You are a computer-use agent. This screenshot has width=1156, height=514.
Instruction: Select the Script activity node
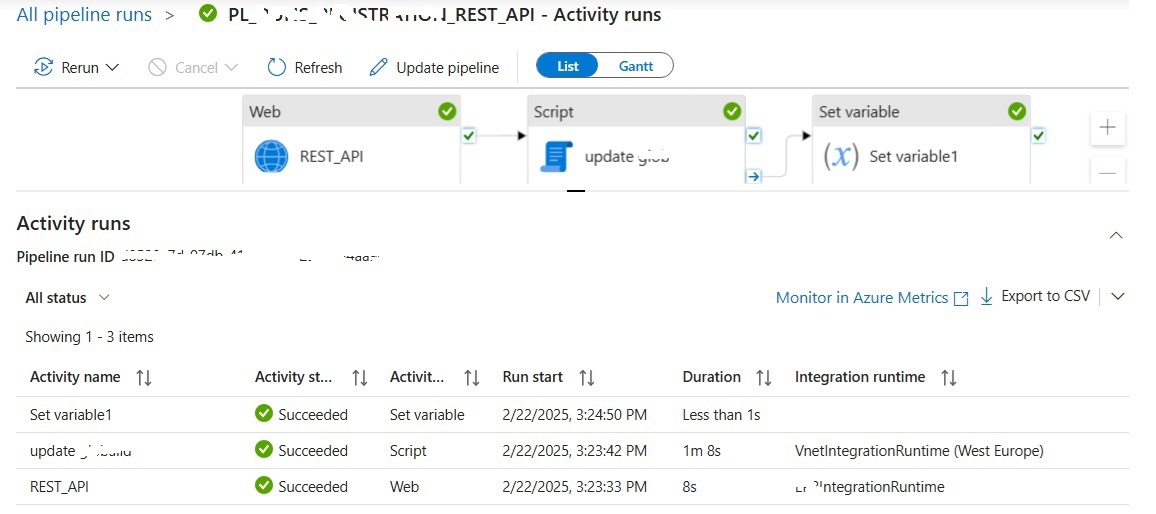(x=636, y=140)
